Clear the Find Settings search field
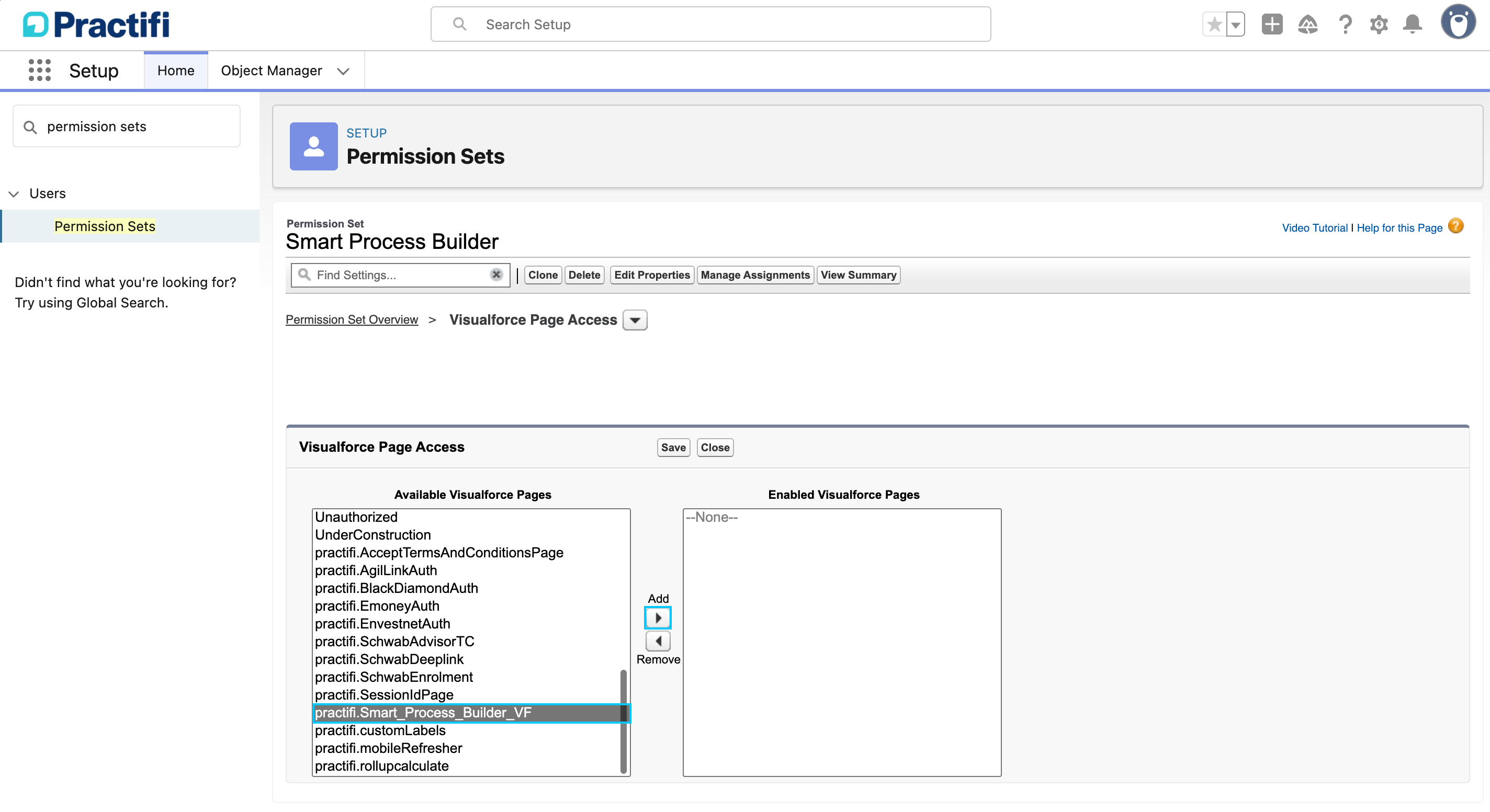1490x812 pixels. click(496, 275)
